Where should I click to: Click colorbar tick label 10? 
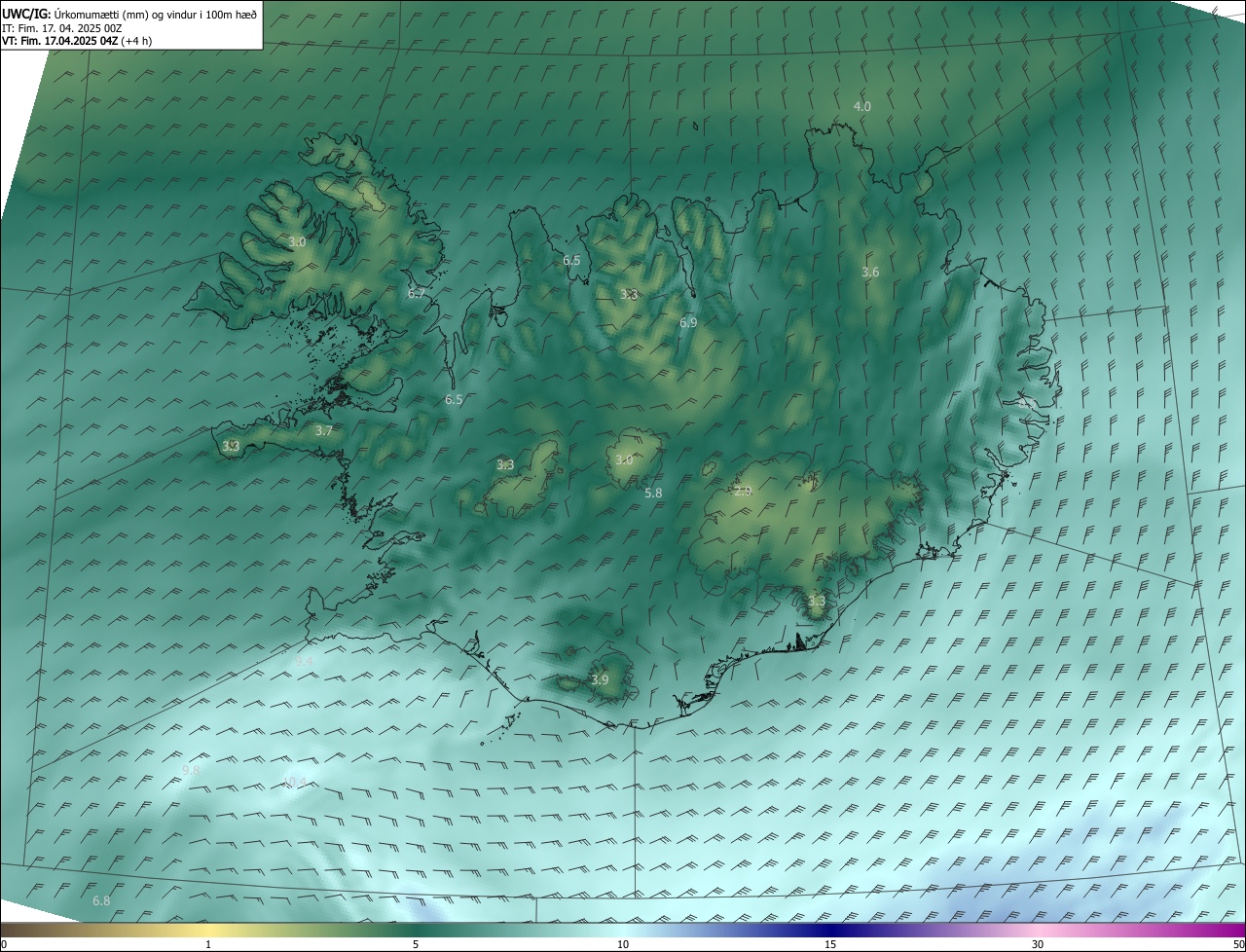(623, 944)
